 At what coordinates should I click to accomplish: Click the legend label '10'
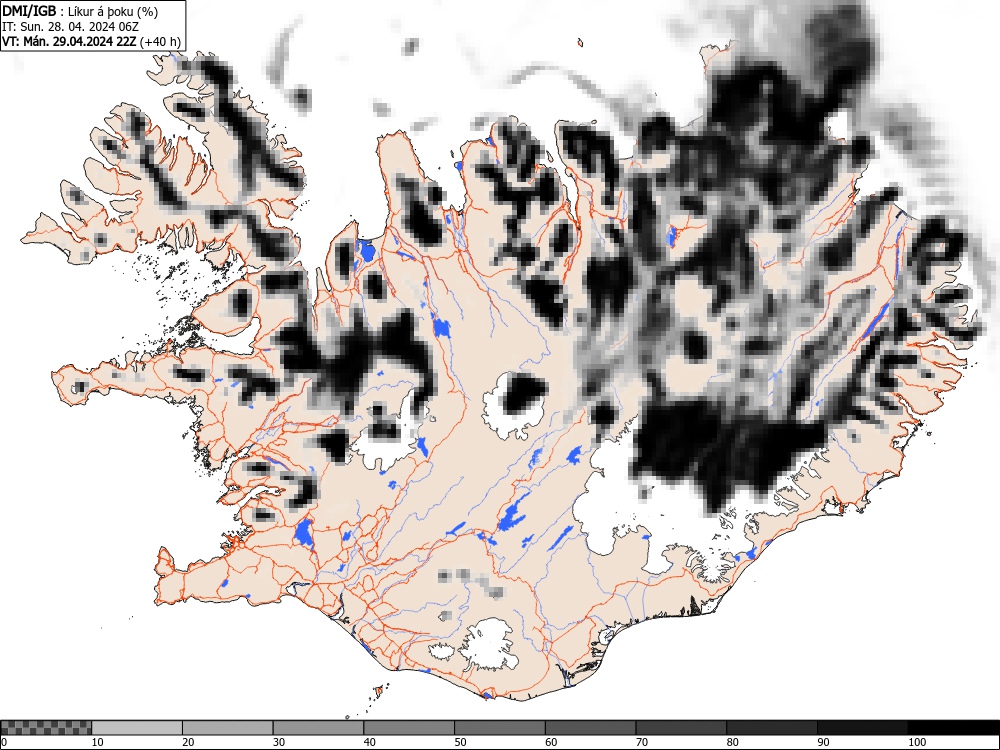pyautogui.click(x=97, y=742)
